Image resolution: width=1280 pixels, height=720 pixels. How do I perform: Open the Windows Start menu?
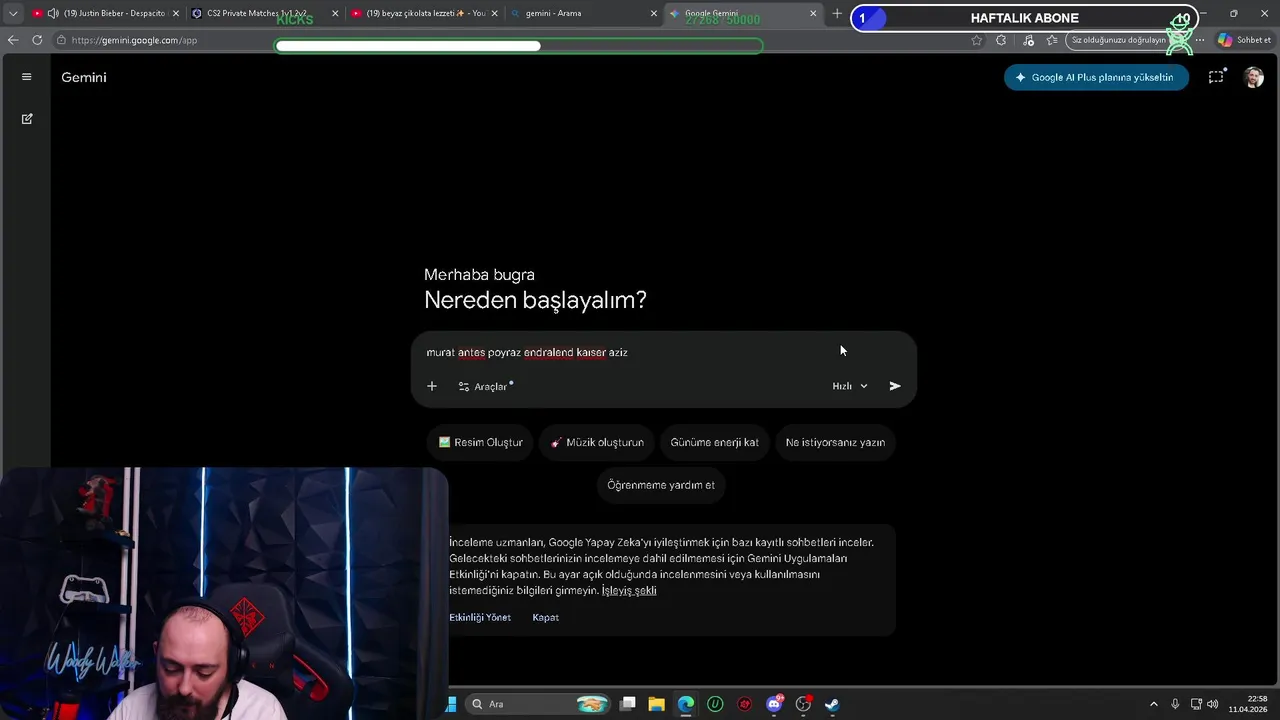click(451, 704)
